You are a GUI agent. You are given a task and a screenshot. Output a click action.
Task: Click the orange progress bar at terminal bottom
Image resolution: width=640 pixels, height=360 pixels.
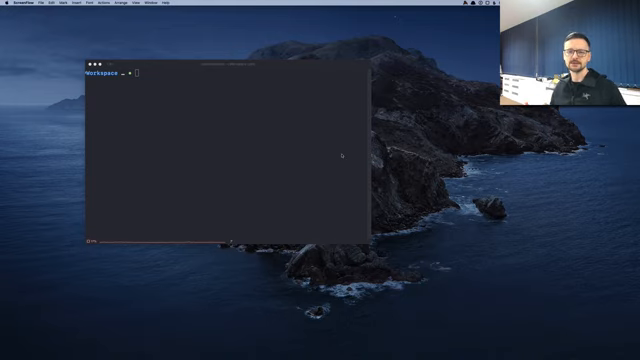click(163, 242)
